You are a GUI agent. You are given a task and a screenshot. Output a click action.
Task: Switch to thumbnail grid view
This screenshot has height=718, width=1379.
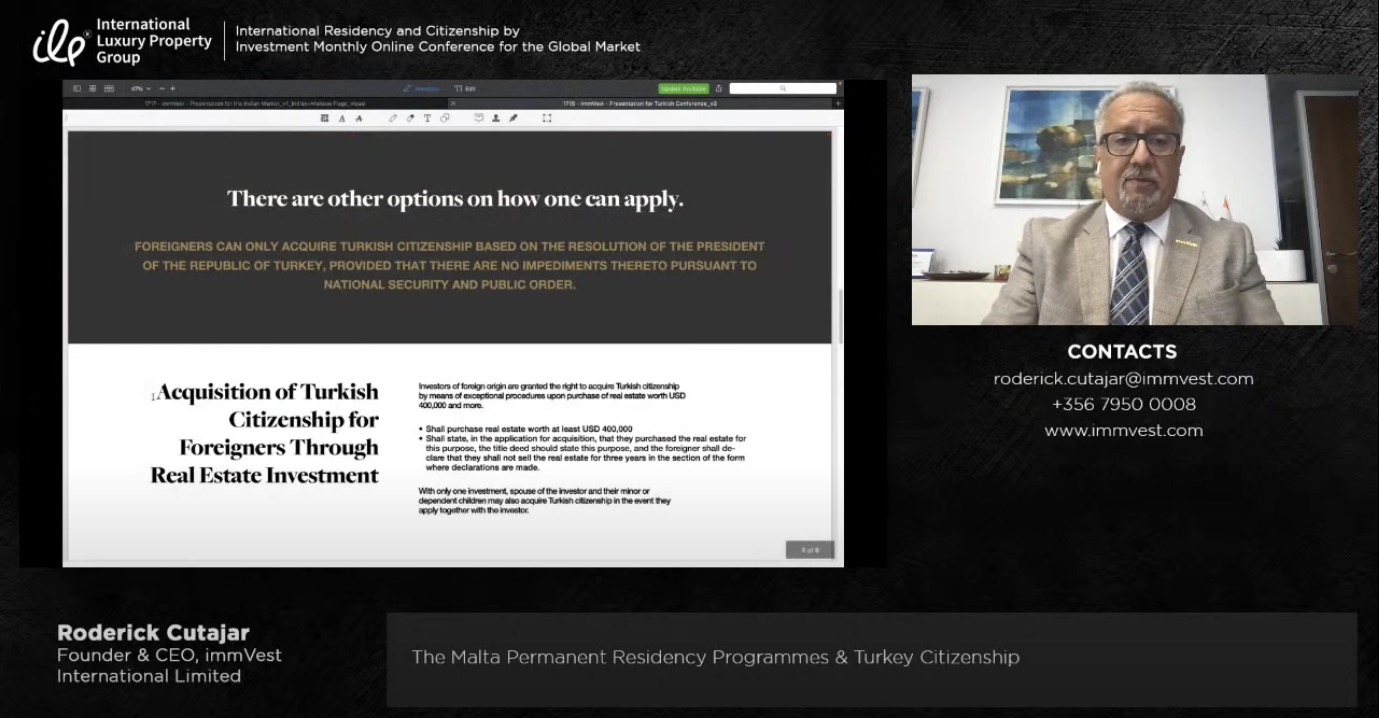point(93,89)
